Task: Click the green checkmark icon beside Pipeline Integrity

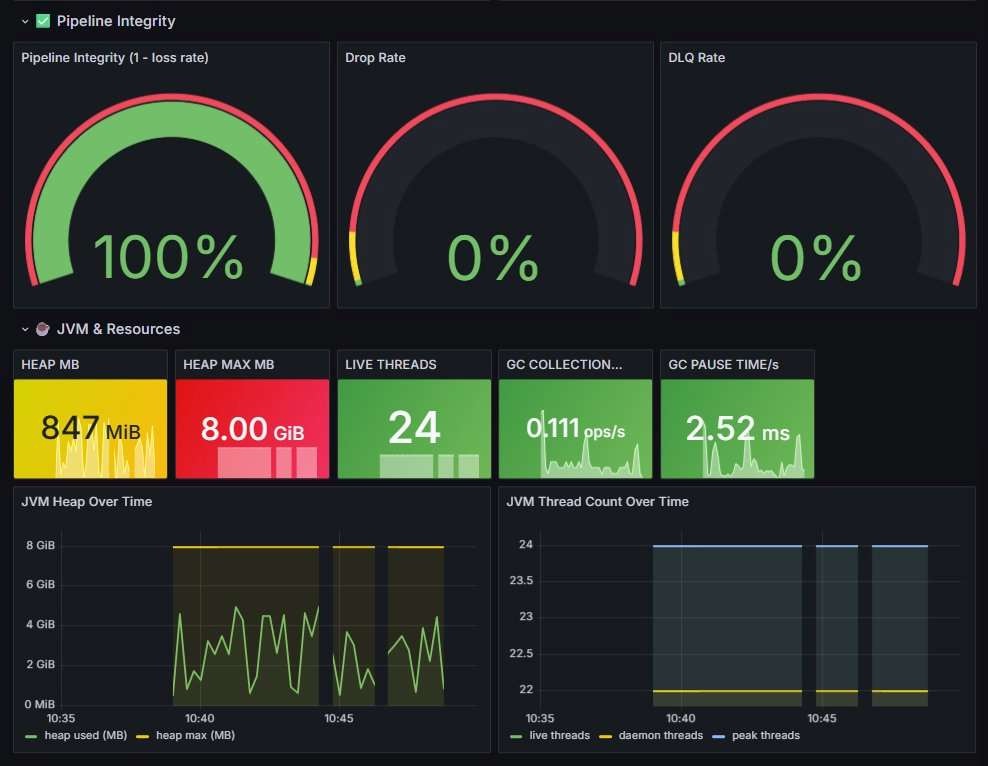Action: [43, 21]
